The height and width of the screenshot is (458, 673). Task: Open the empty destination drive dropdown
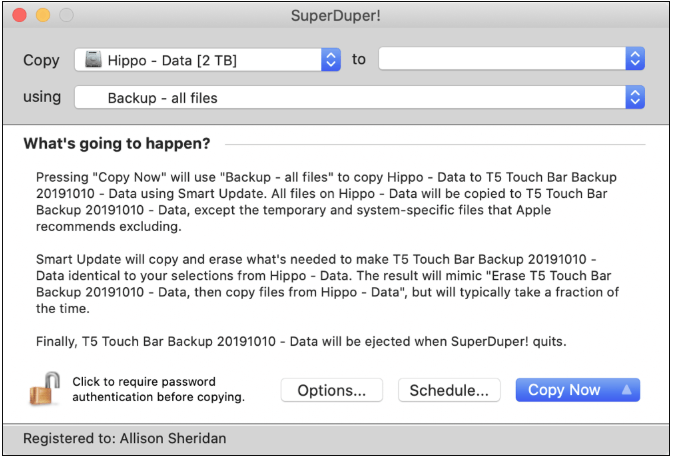[510, 60]
